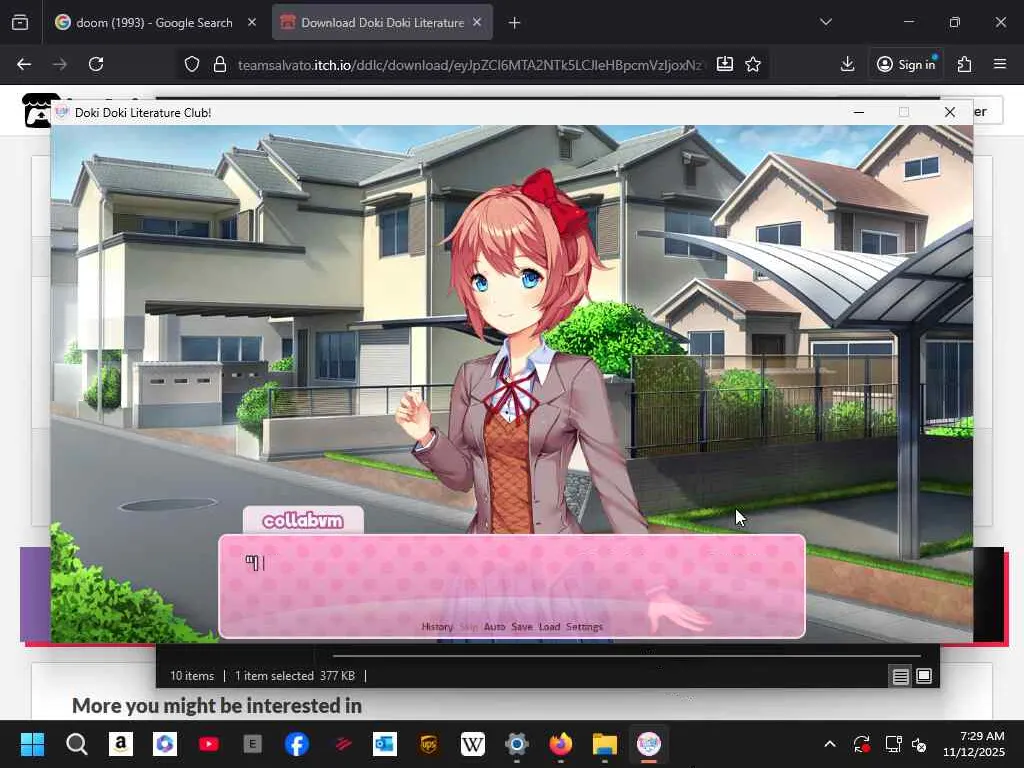This screenshot has height=768, width=1024.
Task: Click the Sign in account button
Action: [906, 64]
